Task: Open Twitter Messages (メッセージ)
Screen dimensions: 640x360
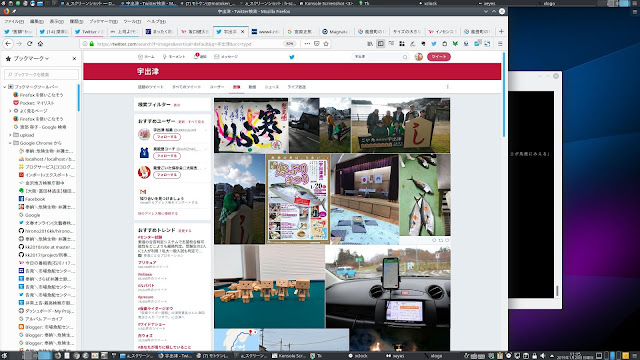Action: [226, 57]
